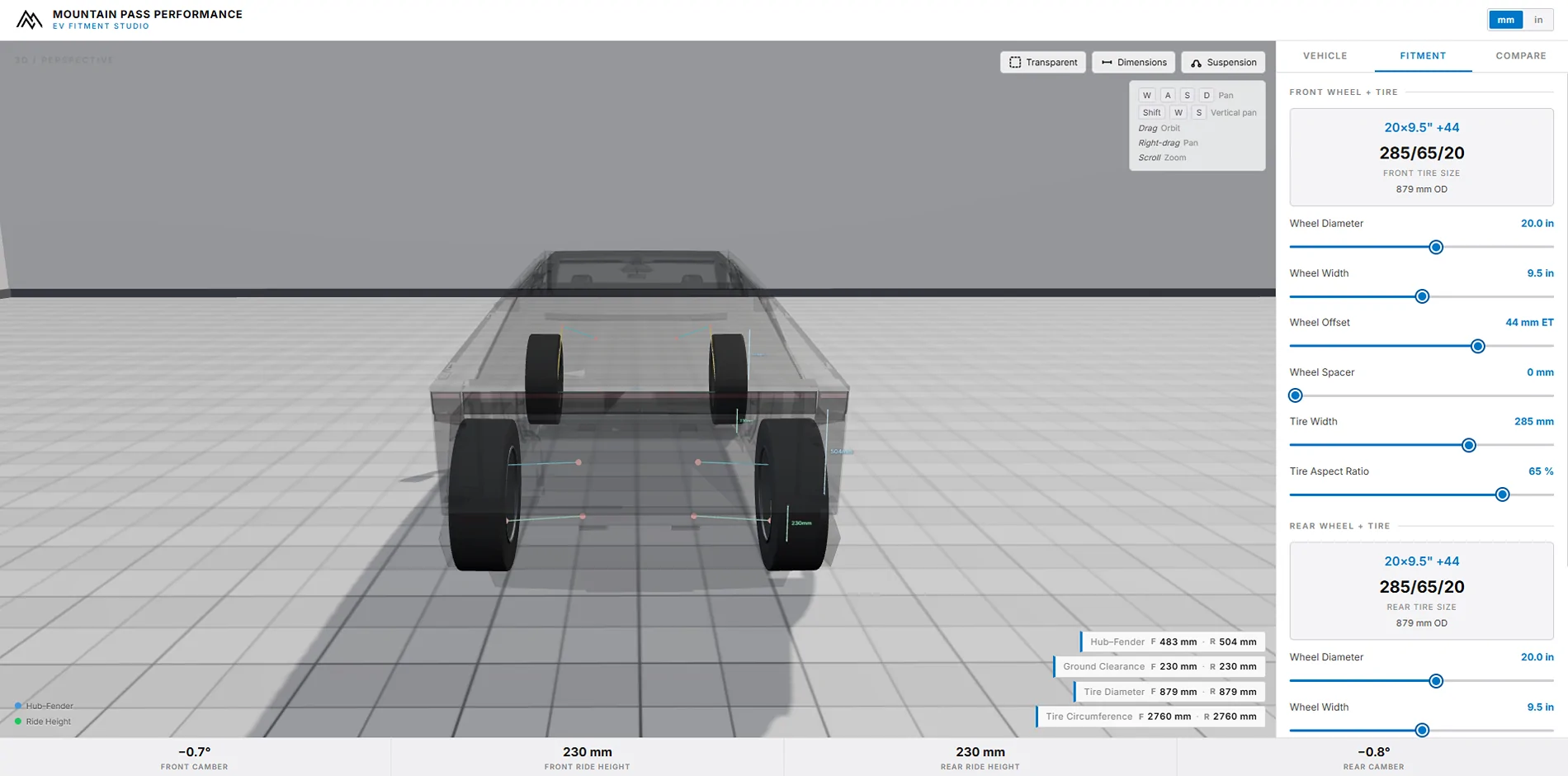
Task: Adjust the rear Wheel Width slider handle
Action: (x=1422, y=730)
